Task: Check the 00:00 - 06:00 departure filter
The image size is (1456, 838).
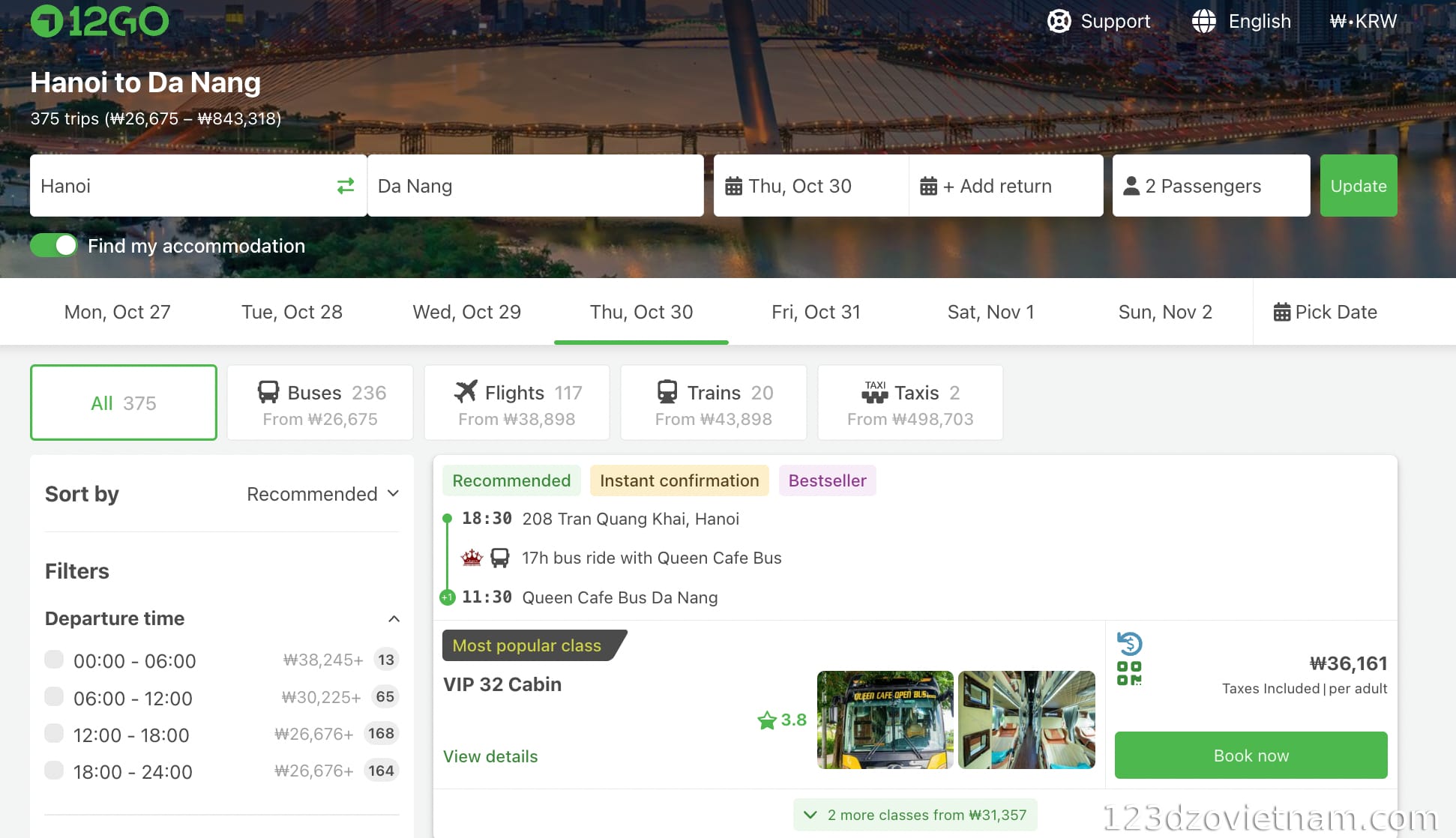Action: (x=54, y=660)
